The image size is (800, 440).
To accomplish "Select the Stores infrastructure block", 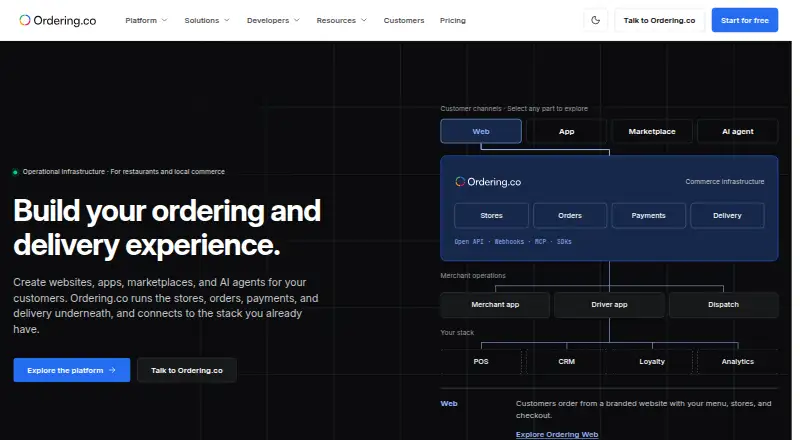I will click(x=491, y=215).
